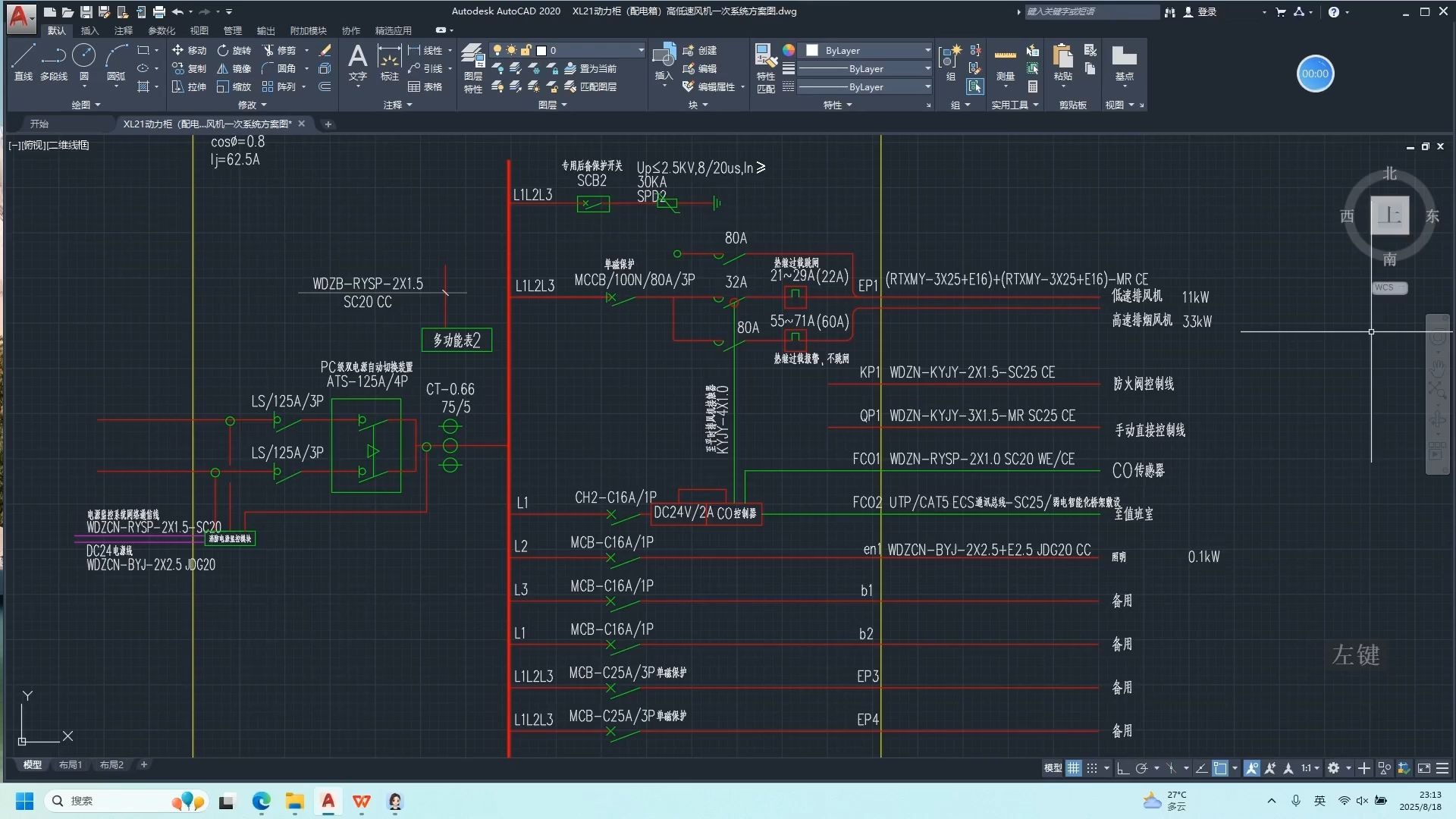Click the 特性匹配 match properties icon
1456x819 pixels.
[x=766, y=68]
